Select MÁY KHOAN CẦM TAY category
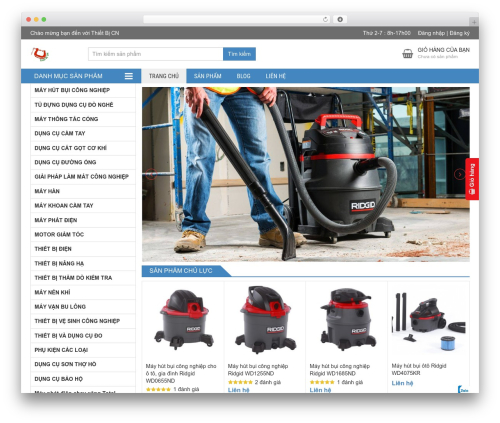The image size is (500, 423). [83, 206]
